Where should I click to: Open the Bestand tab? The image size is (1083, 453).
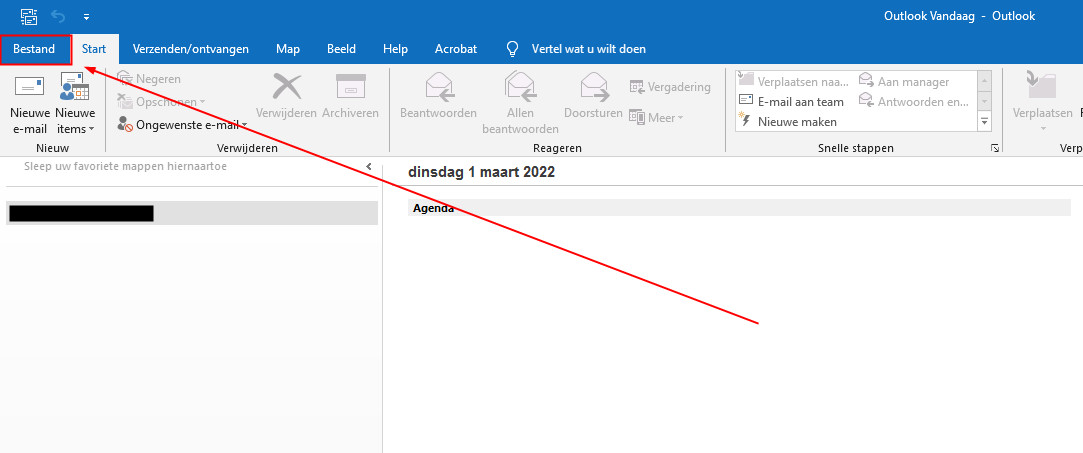coord(35,49)
